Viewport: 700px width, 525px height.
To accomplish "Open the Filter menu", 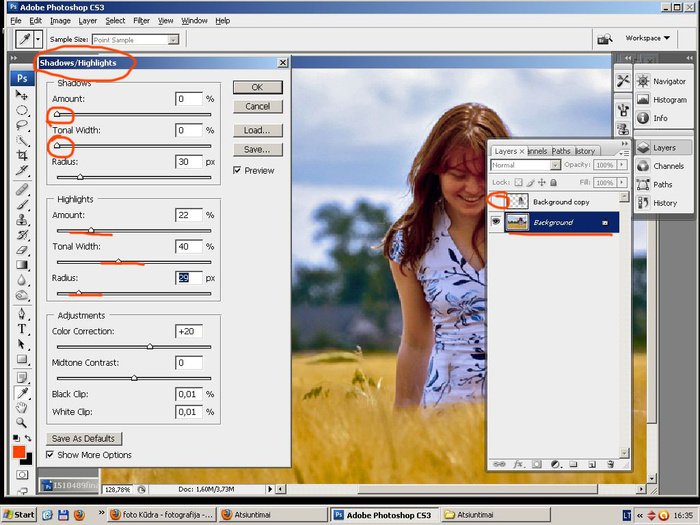I will click(141, 20).
